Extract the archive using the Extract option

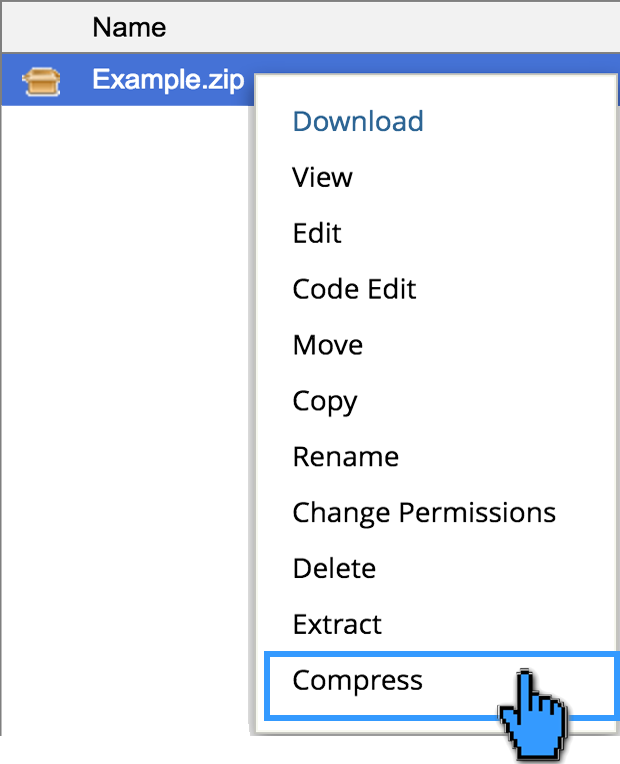337,626
